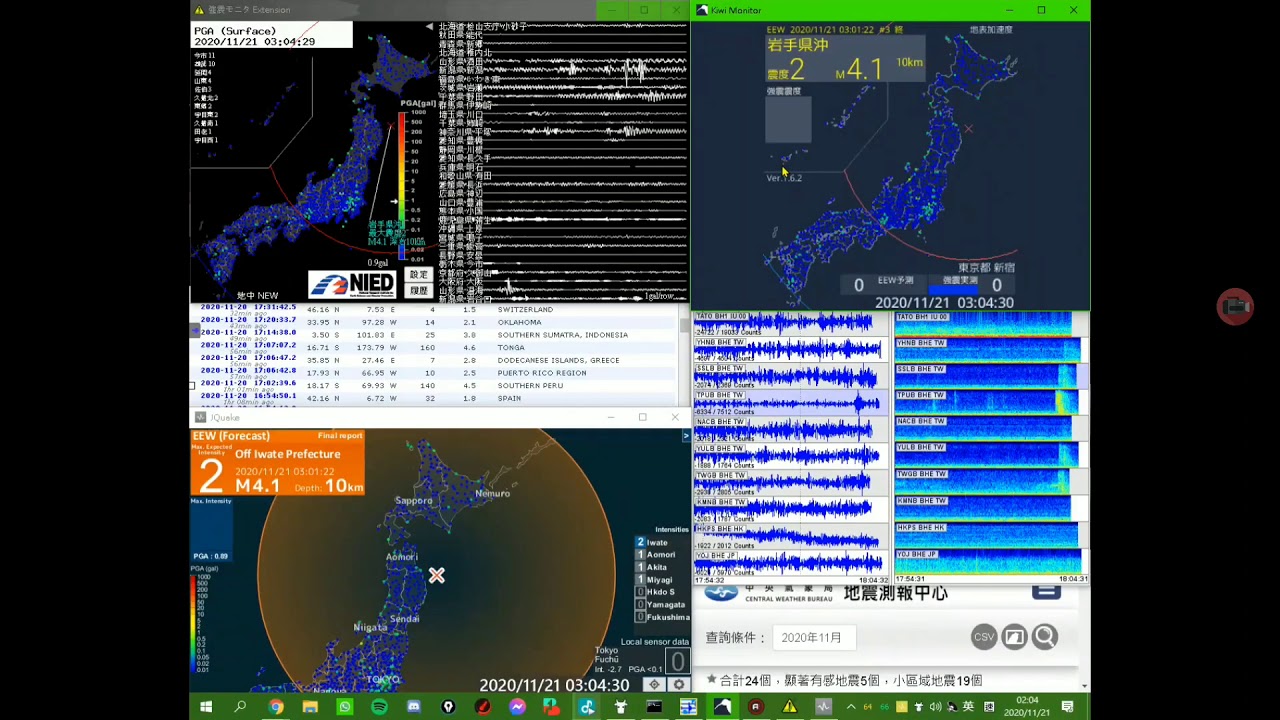The height and width of the screenshot is (720, 1280).
Task: Click the 2020年11月 query condition field
Action: click(x=812, y=637)
